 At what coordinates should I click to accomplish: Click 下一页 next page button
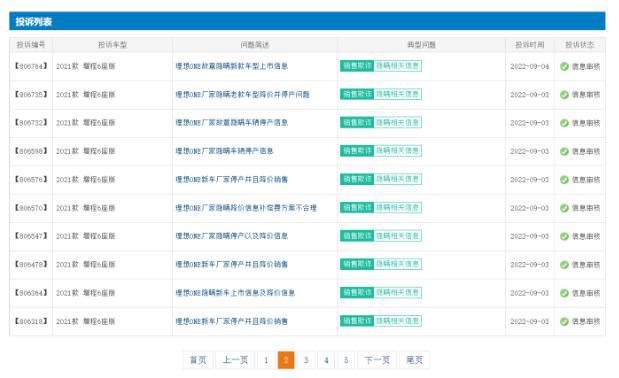coord(377,360)
